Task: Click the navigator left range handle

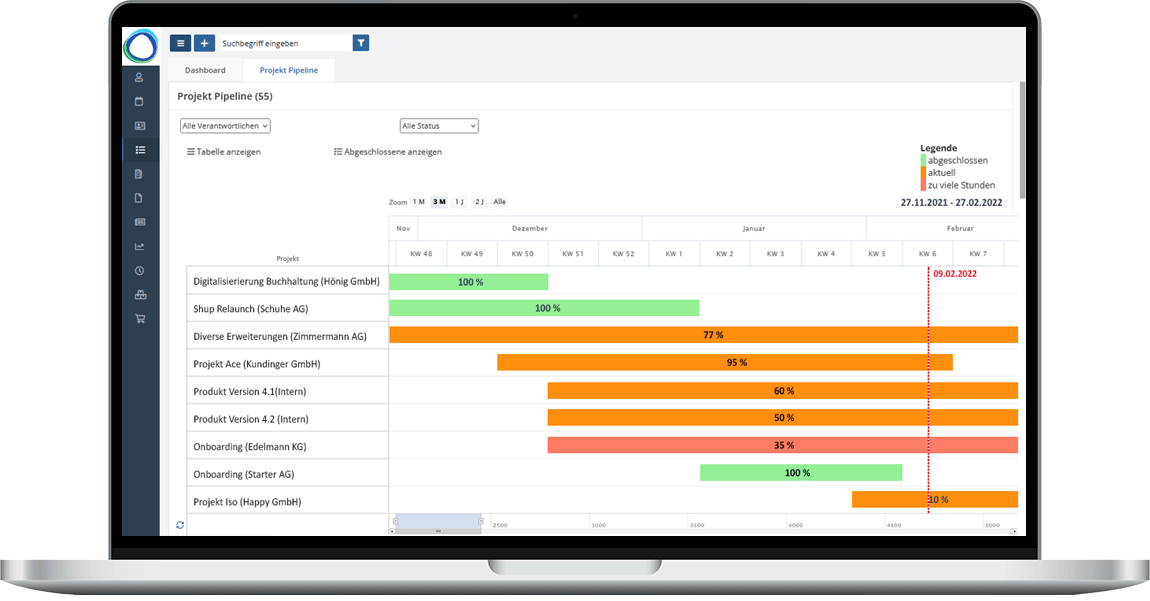Action: pos(395,521)
